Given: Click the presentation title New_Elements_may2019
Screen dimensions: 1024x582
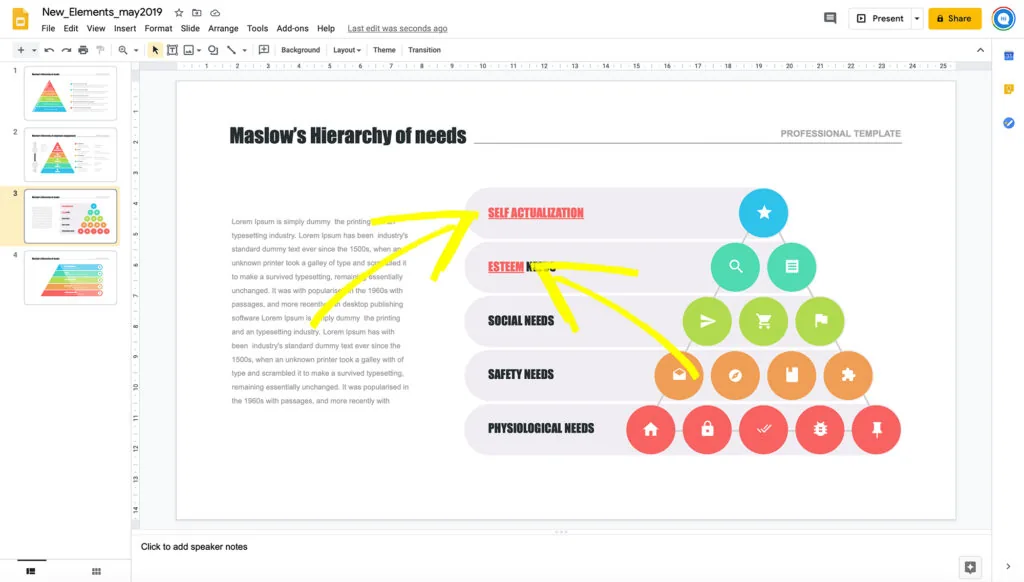Looking at the screenshot, I should coord(102,12).
